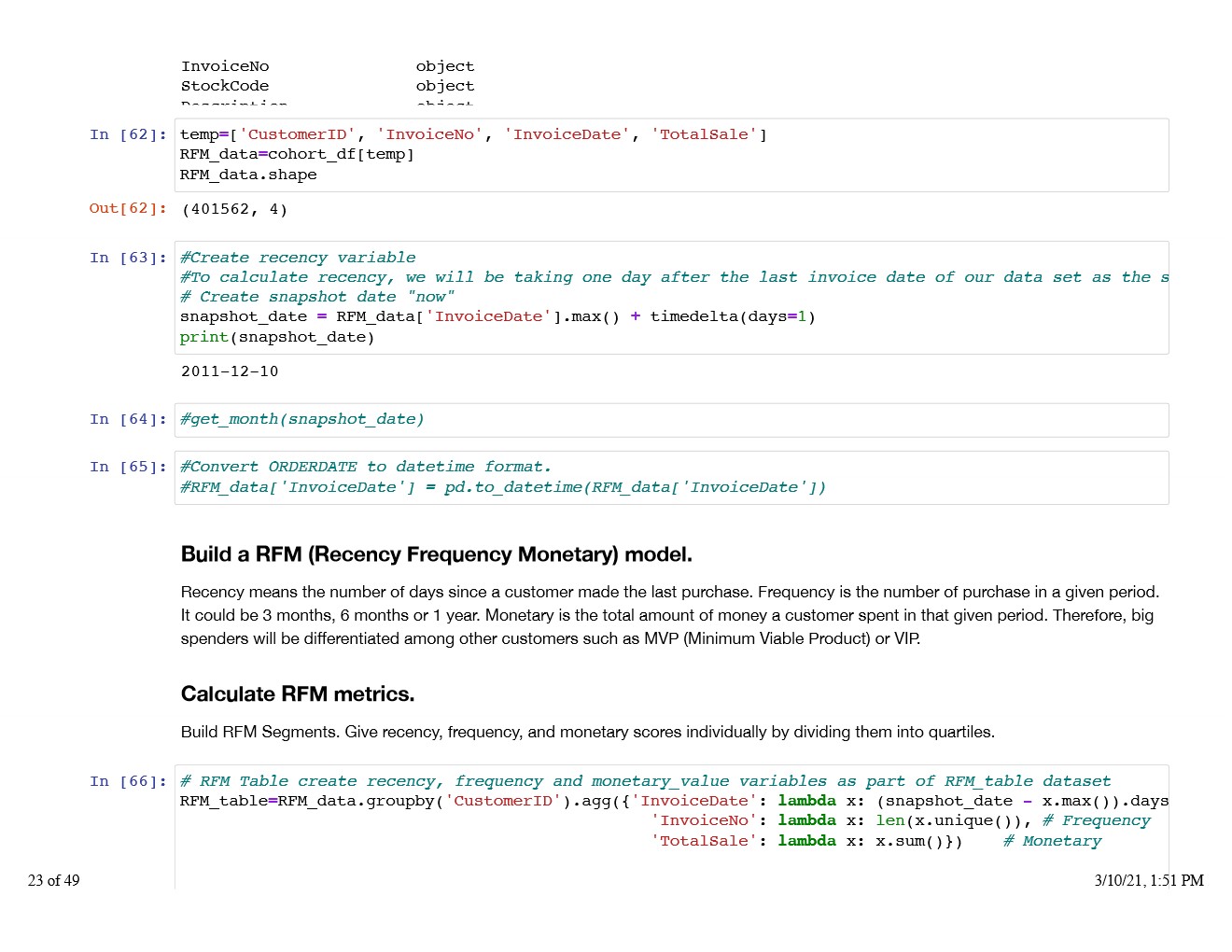
Task: Click inside the In [62] code cell
Action: tap(670, 155)
